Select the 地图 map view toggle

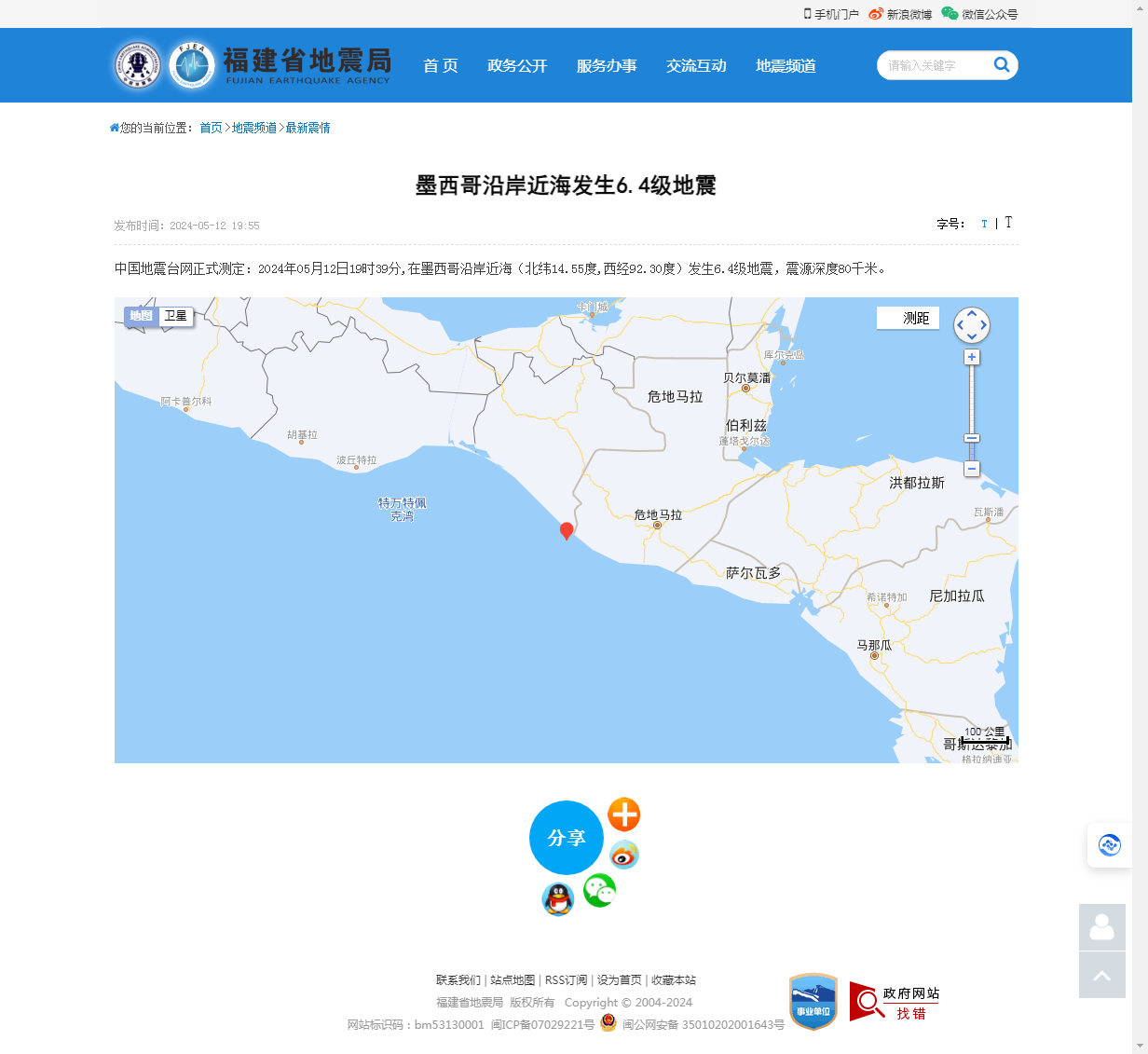(x=141, y=316)
